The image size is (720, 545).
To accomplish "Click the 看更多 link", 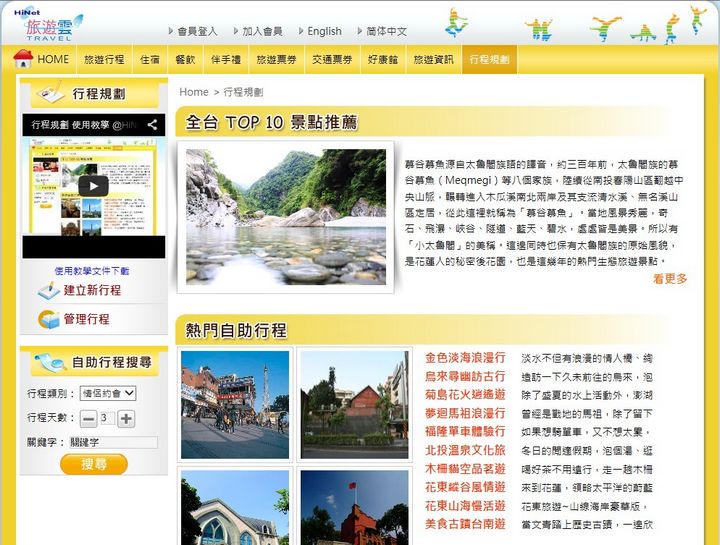I will (670, 278).
